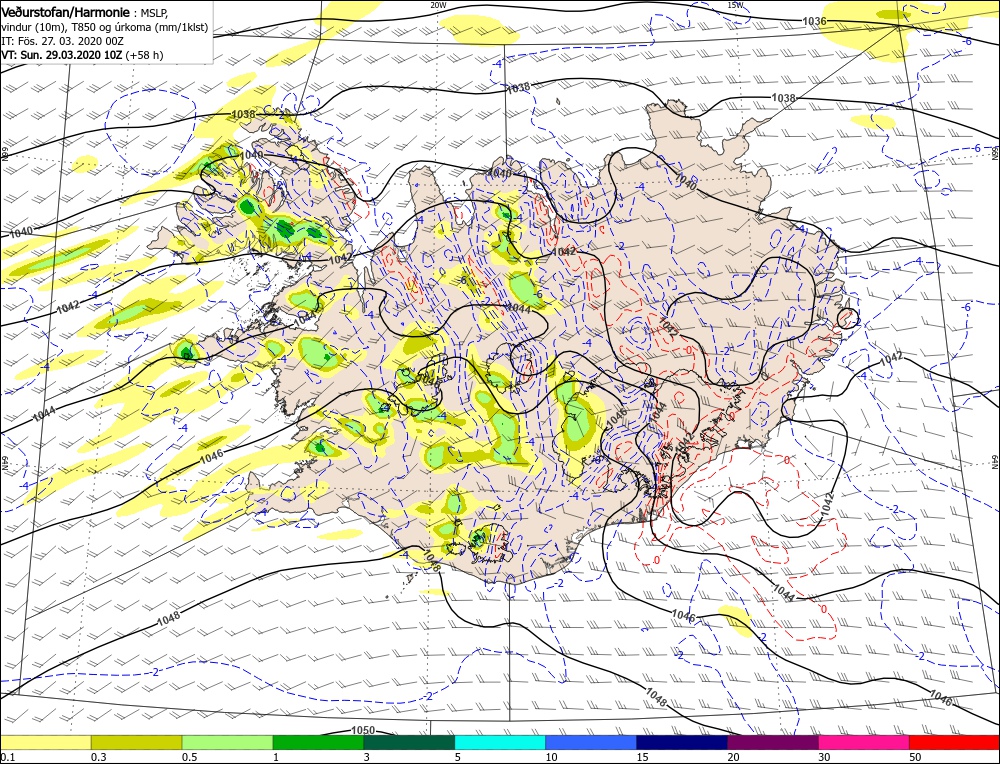The image size is (1000, 764).
Task: Click the olive 0.3–0.5 legend swatch
Action: pyautogui.click(x=136, y=742)
